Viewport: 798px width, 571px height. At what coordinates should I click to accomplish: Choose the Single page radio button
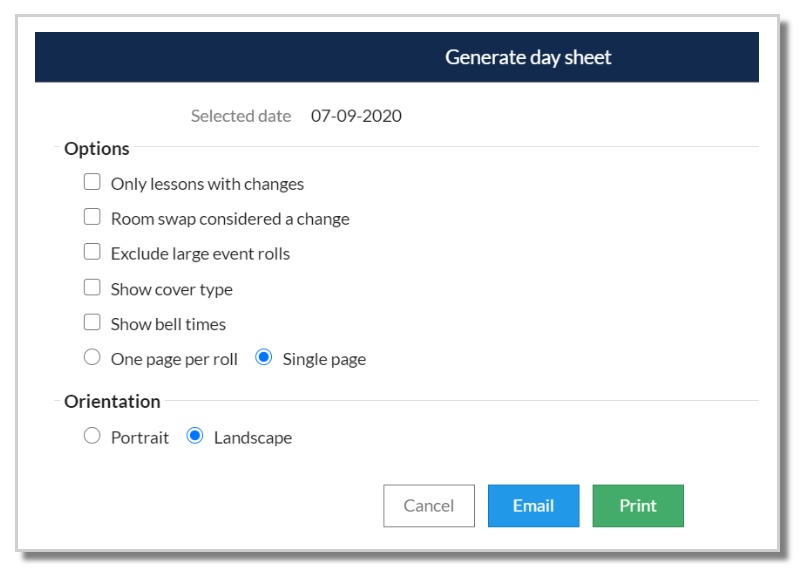pos(264,357)
